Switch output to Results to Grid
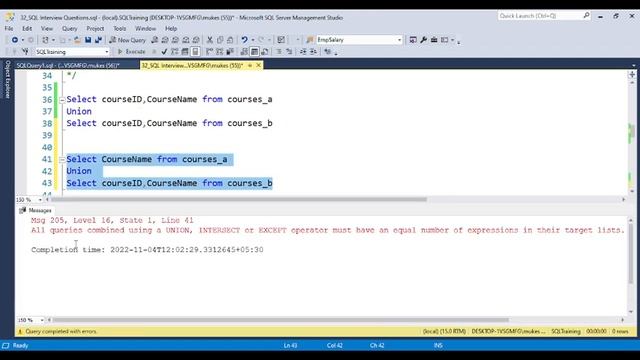The width and height of the screenshot is (640, 360). (254, 51)
